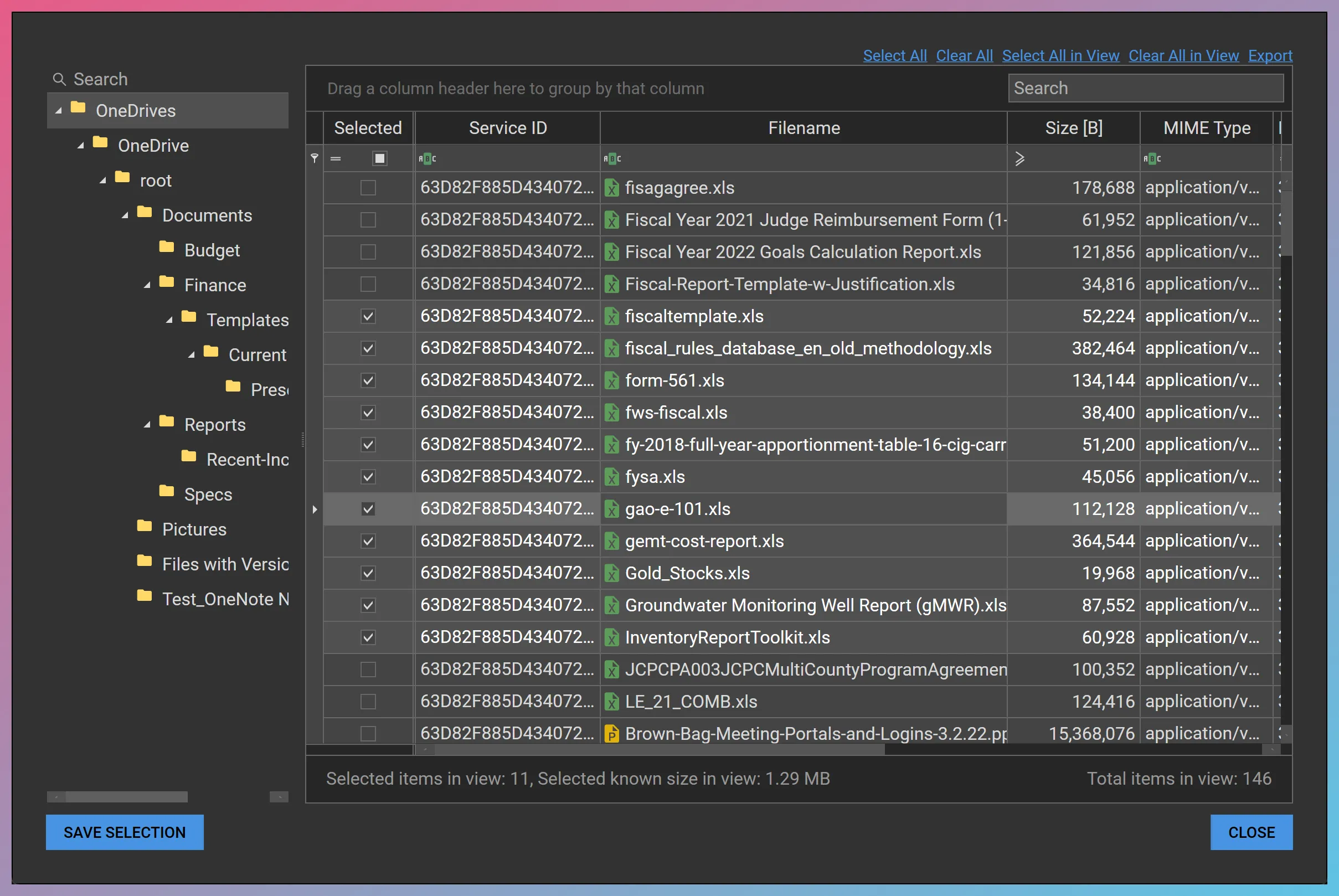
Task: Click Excel icon of form-561.xls
Action: click(612, 380)
